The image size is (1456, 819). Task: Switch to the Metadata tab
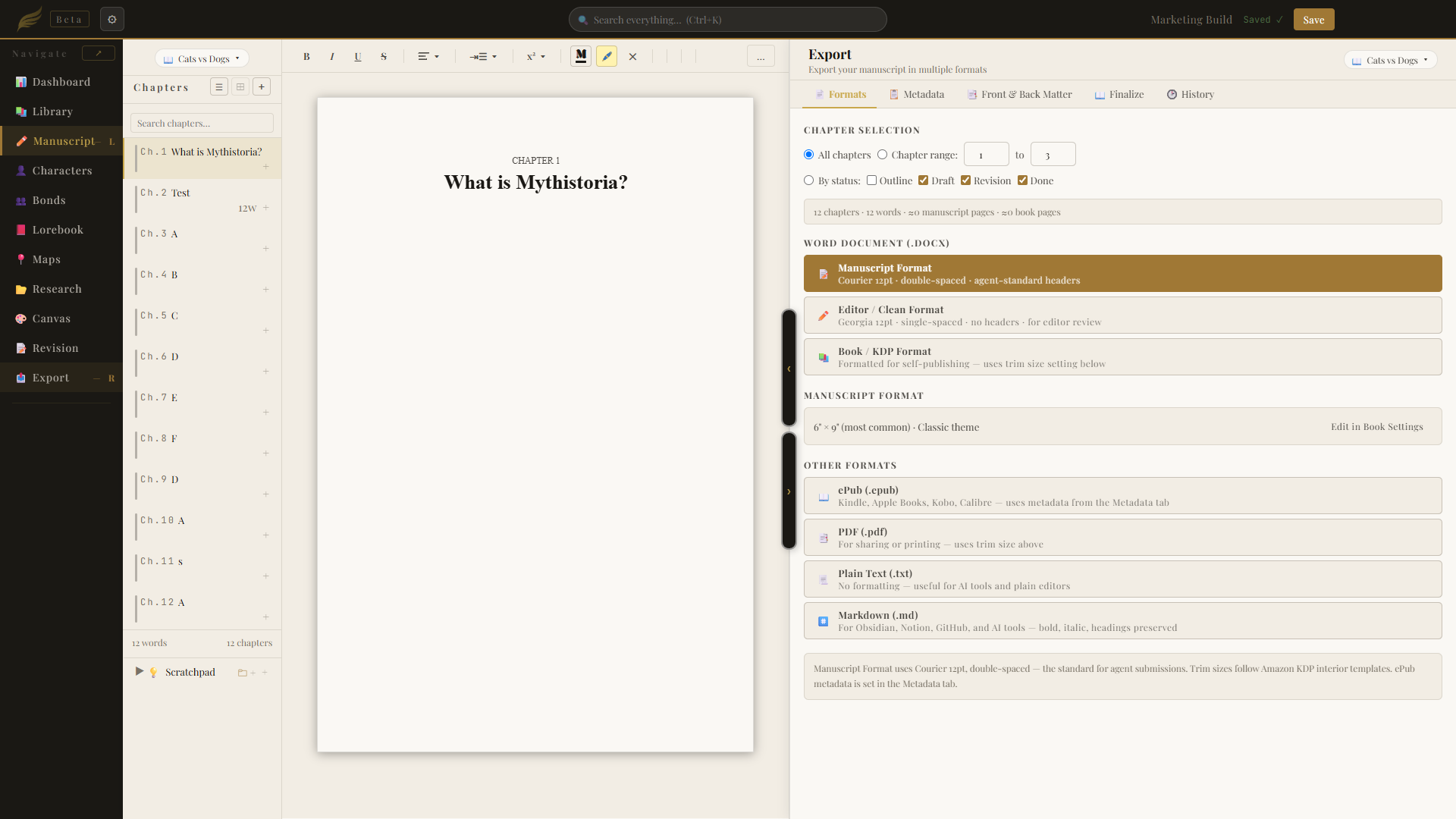[916, 94]
